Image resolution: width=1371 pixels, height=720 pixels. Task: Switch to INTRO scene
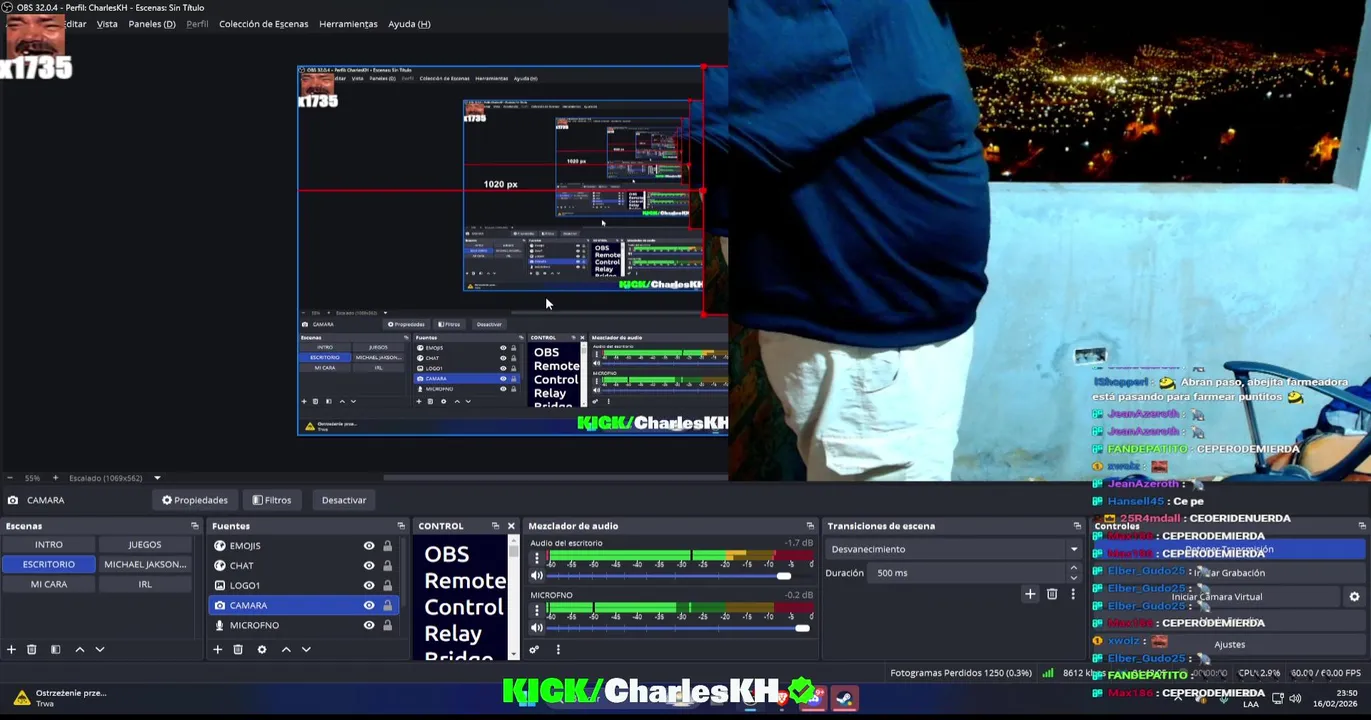[x=49, y=545]
